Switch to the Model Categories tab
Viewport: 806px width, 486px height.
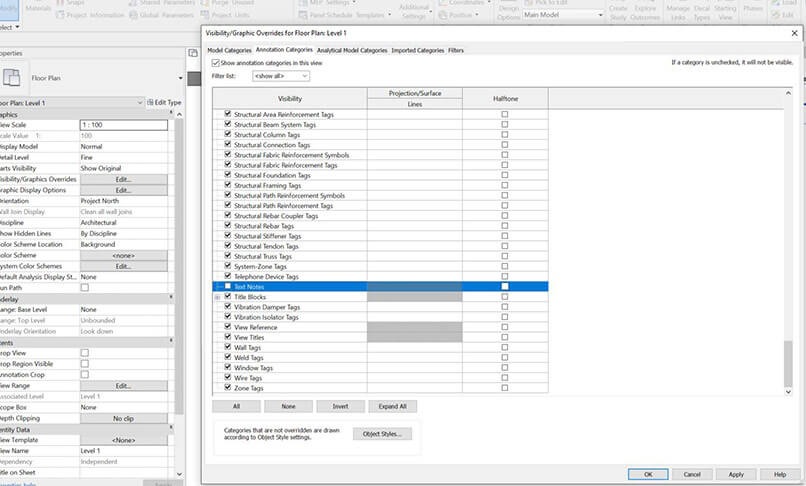[x=229, y=50]
